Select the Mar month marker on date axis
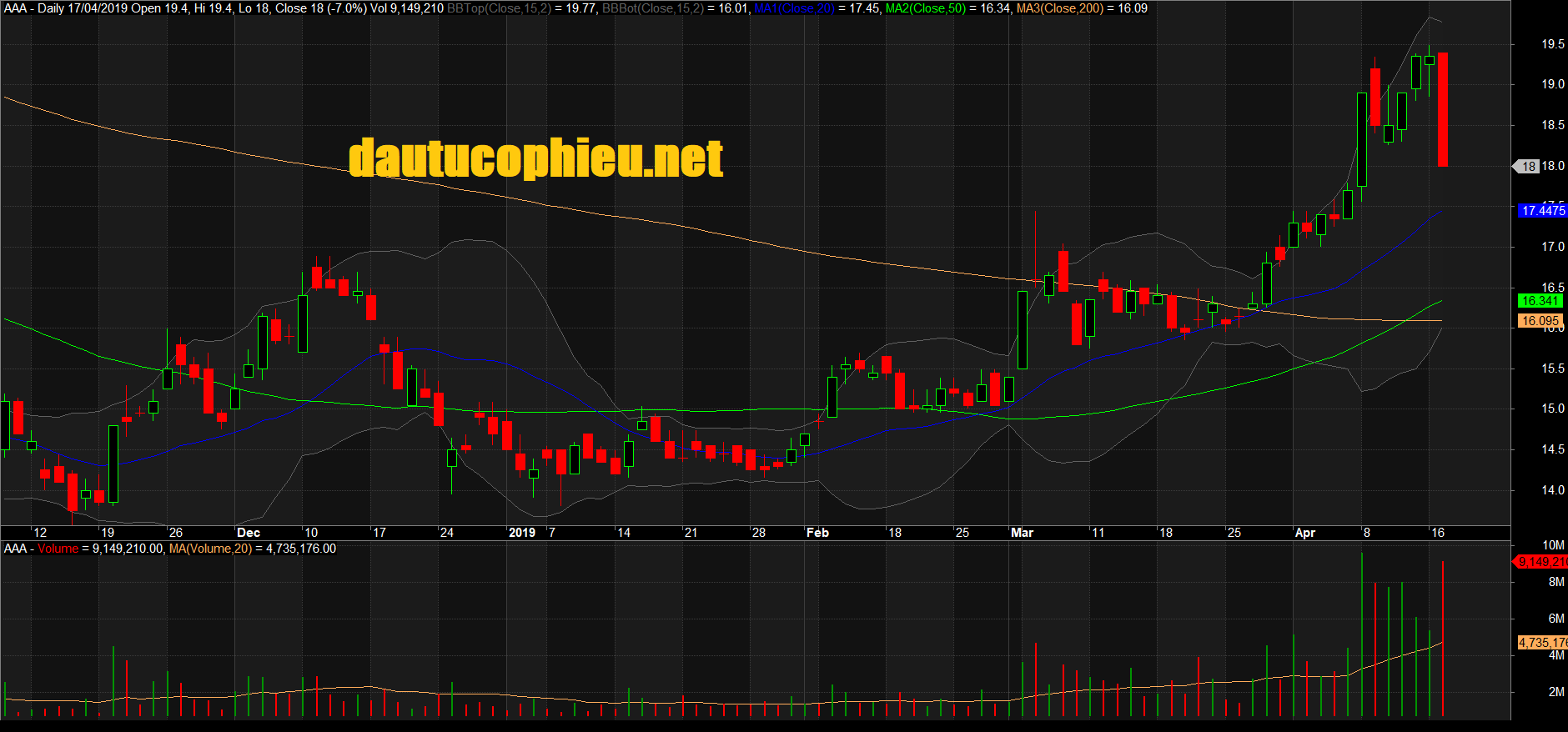The height and width of the screenshot is (732, 1568). [x=1022, y=533]
